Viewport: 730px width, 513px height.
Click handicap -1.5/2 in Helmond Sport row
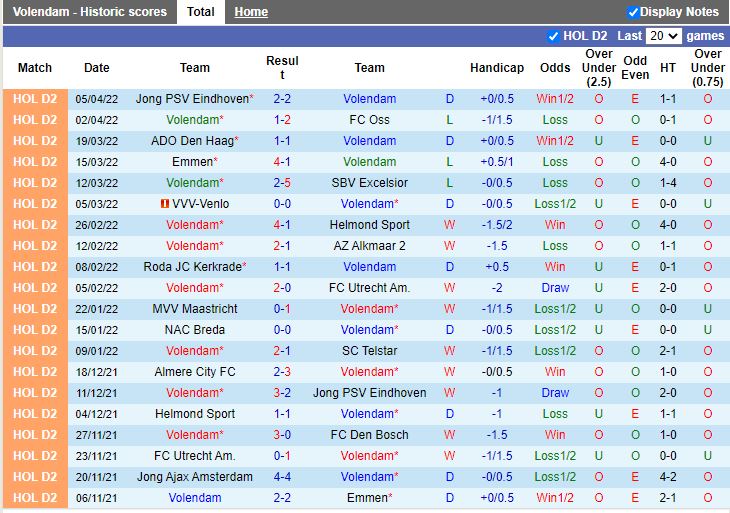click(497, 225)
